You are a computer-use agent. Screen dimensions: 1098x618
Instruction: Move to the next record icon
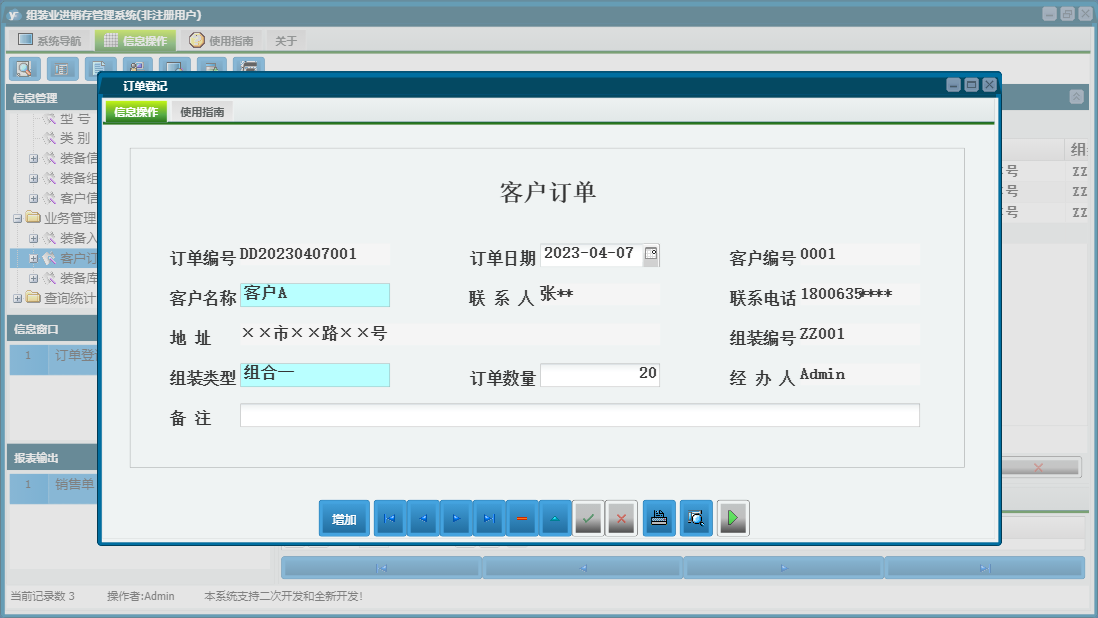click(456, 518)
